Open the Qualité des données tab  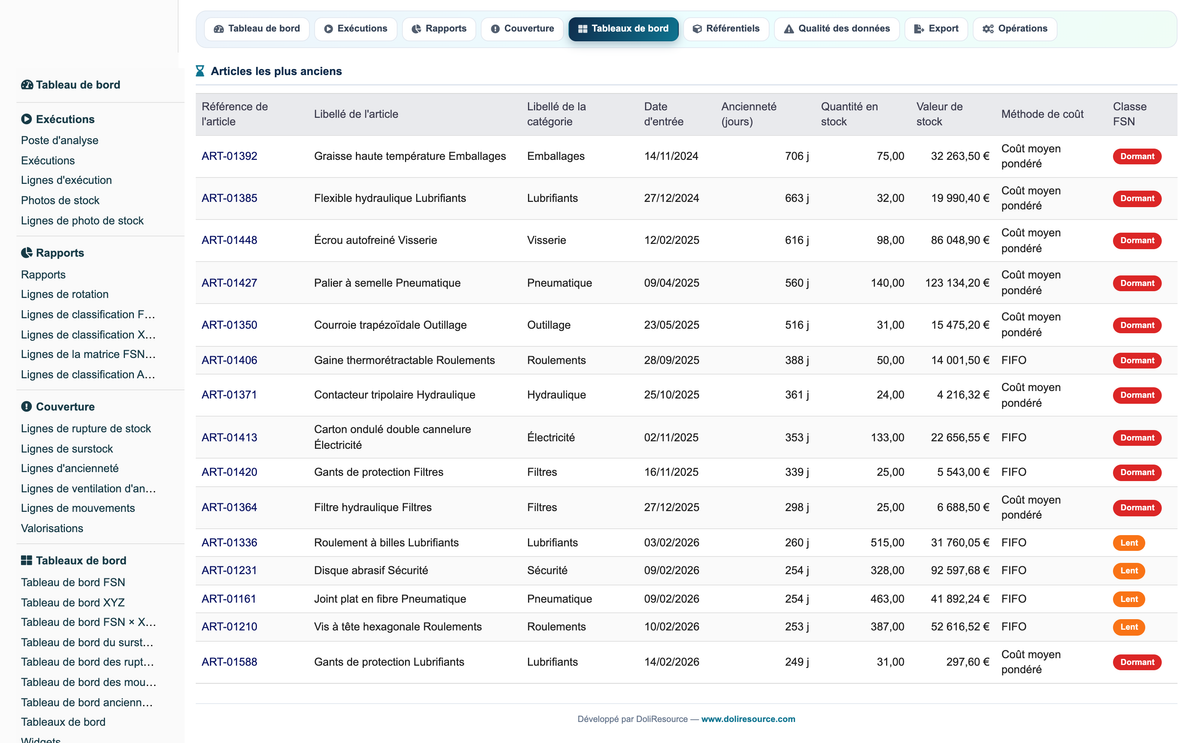837,29
